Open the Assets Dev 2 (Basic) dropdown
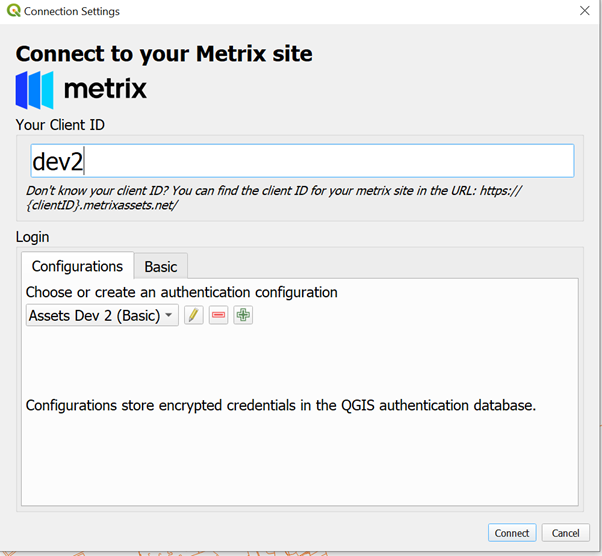This screenshot has height=556, width=602. click(x=102, y=315)
